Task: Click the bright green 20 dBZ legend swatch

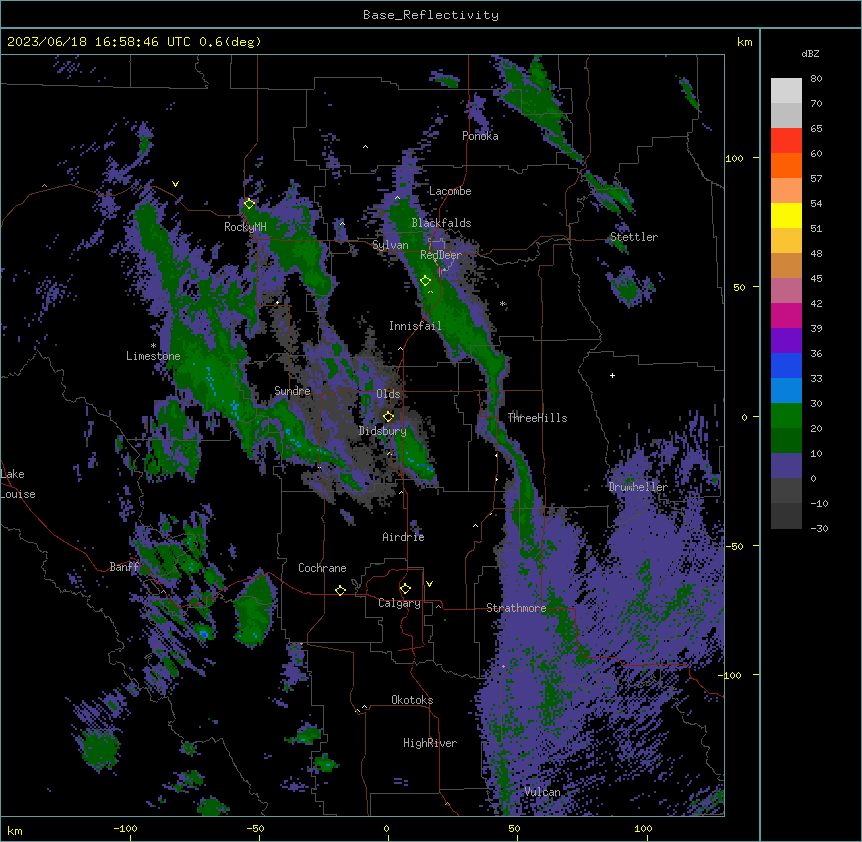Action: point(786,416)
